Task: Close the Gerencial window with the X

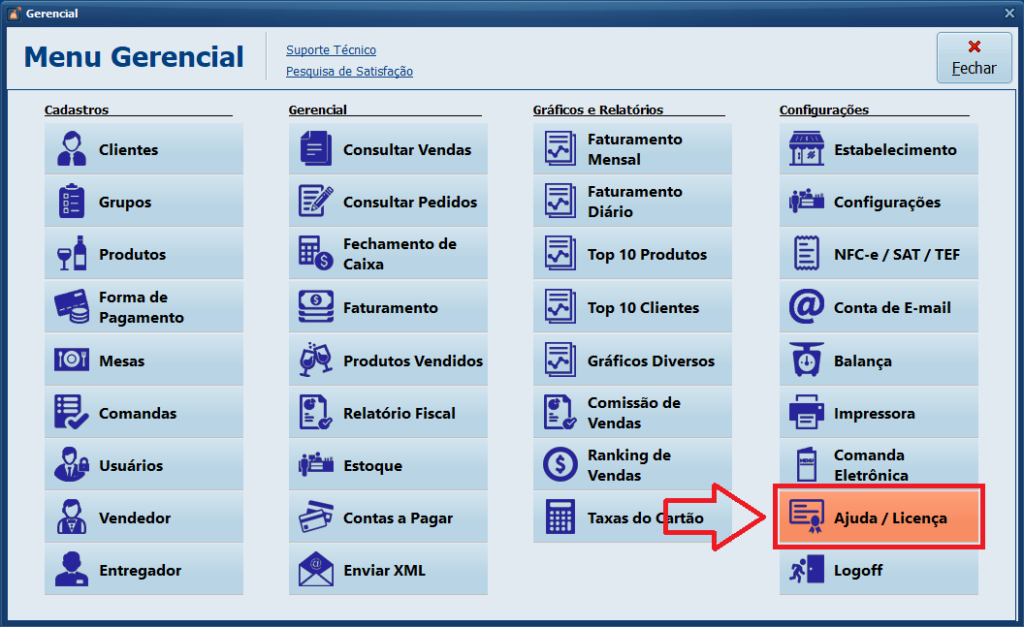Action: [x=1009, y=13]
